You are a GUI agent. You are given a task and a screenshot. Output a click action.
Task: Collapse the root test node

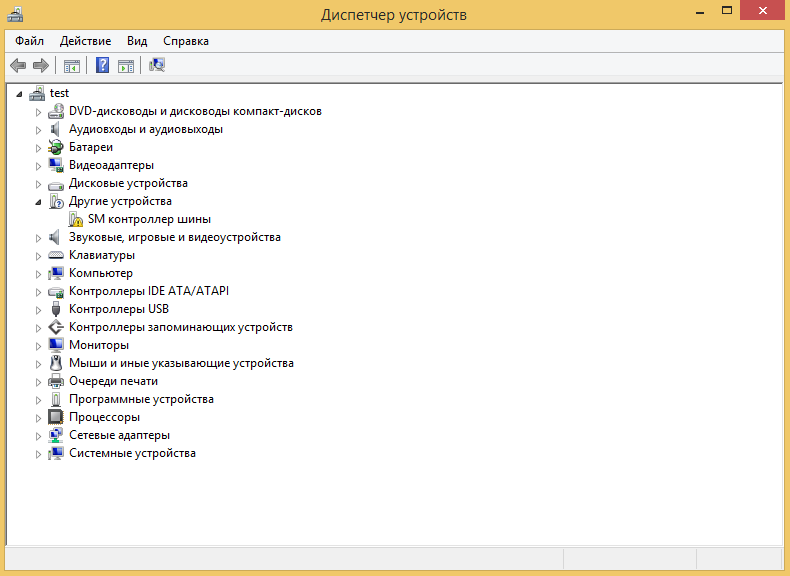tap(19, 94)
